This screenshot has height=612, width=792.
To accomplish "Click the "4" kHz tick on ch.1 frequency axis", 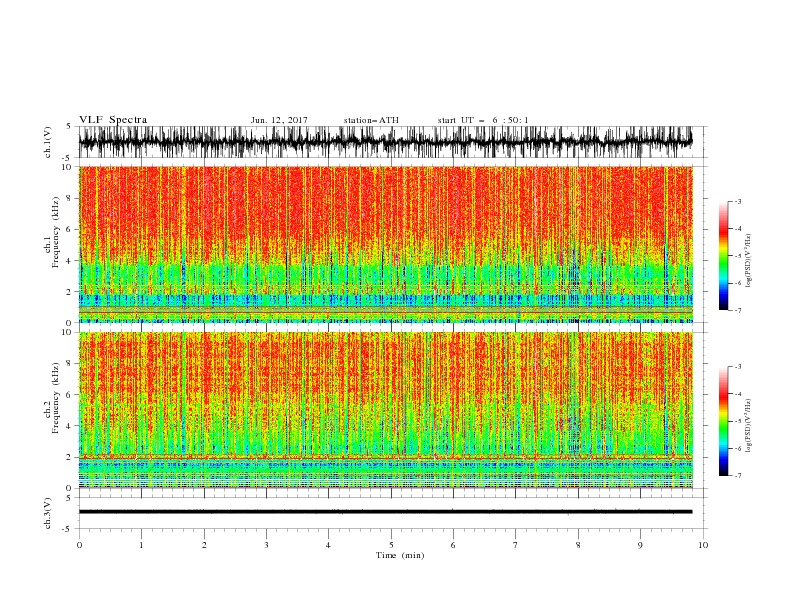I will 70,261.
